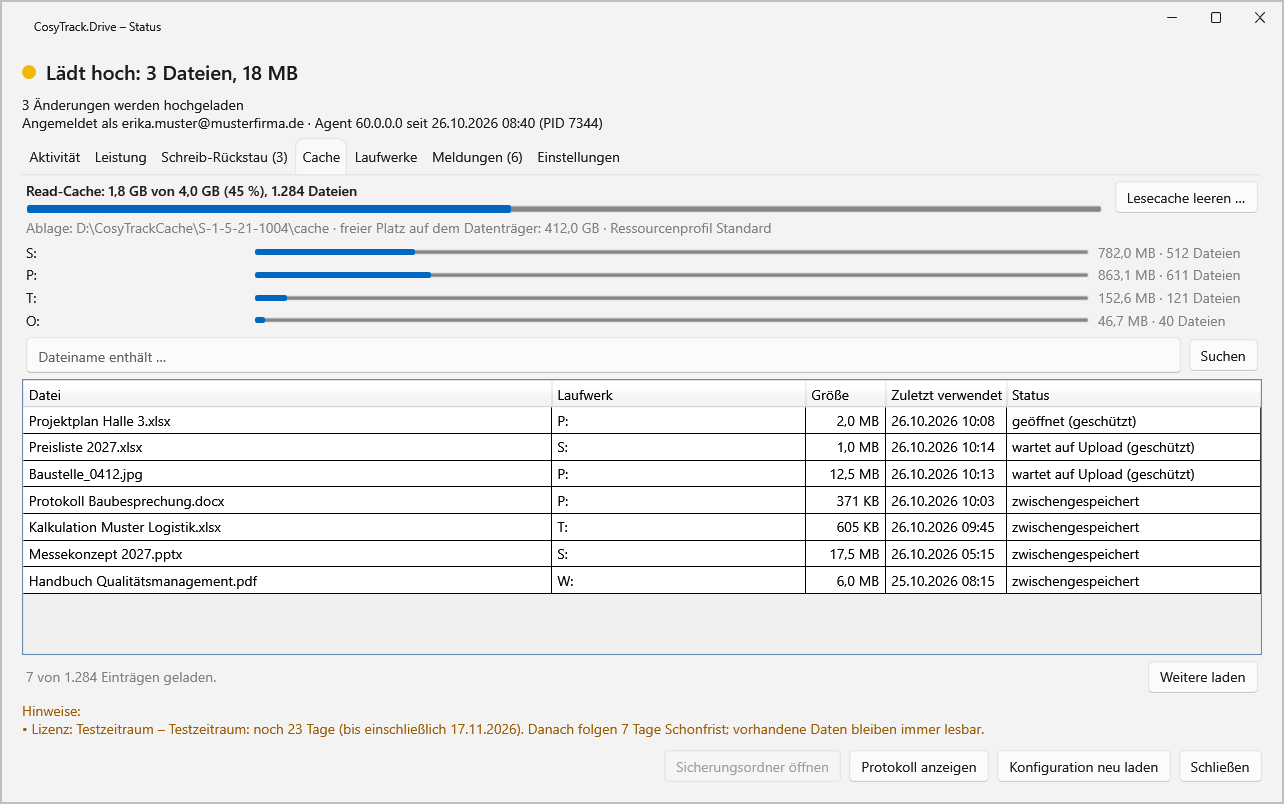Sort by the Größe column header
This screenshot has height=804, width=1284.
coord(845,395)
